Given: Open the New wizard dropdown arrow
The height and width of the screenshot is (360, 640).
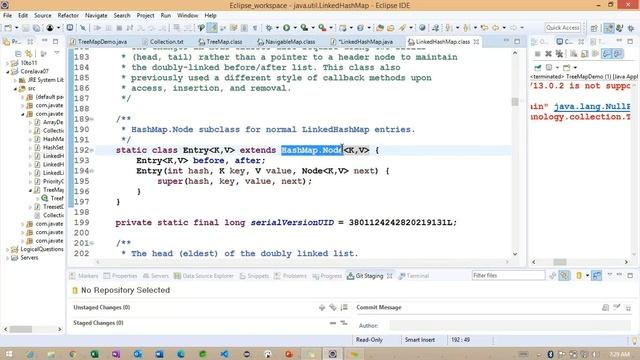Looking at the screenshot, I should 16,28.
